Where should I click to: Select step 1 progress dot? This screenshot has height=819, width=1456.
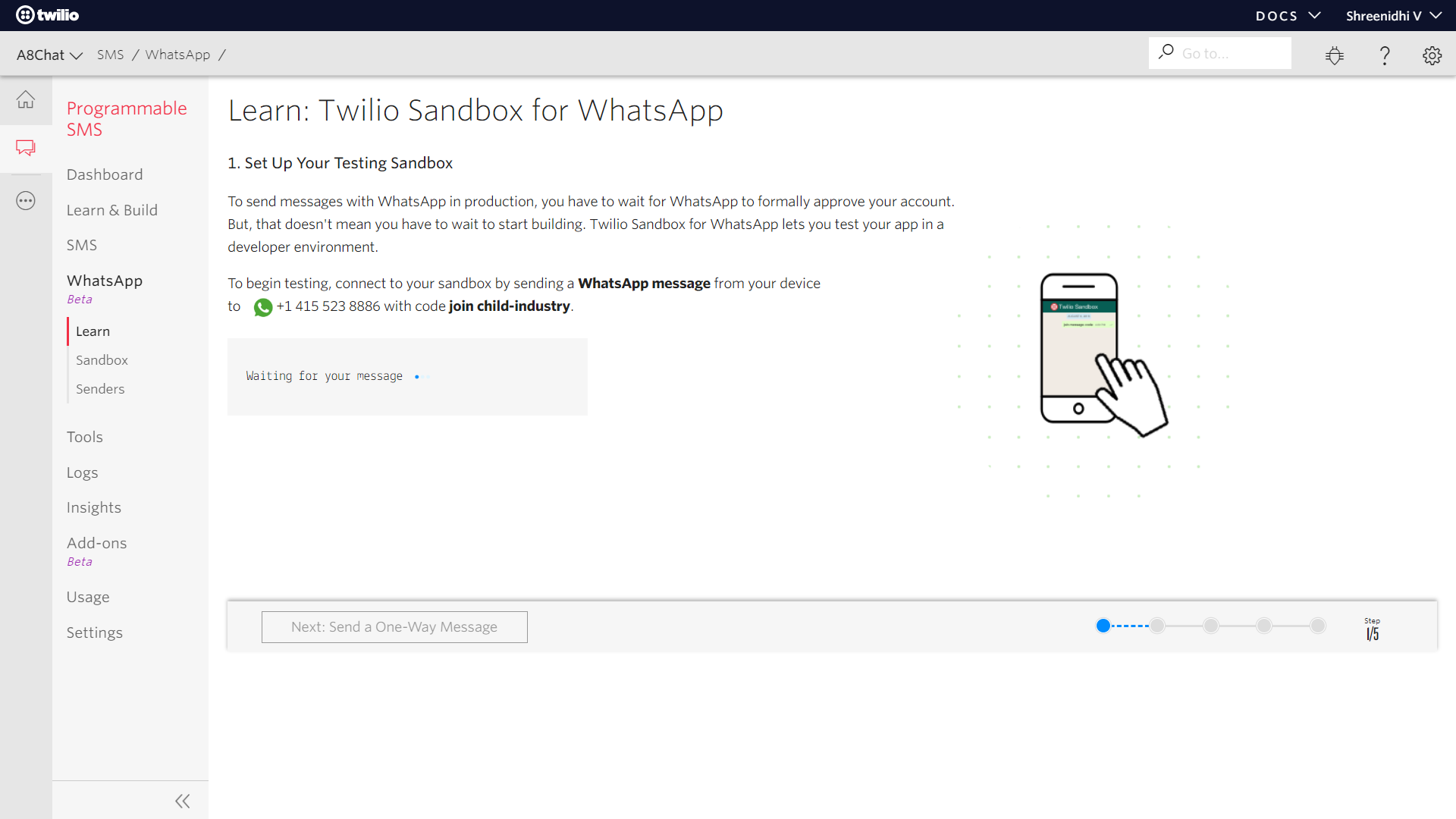1103,626
